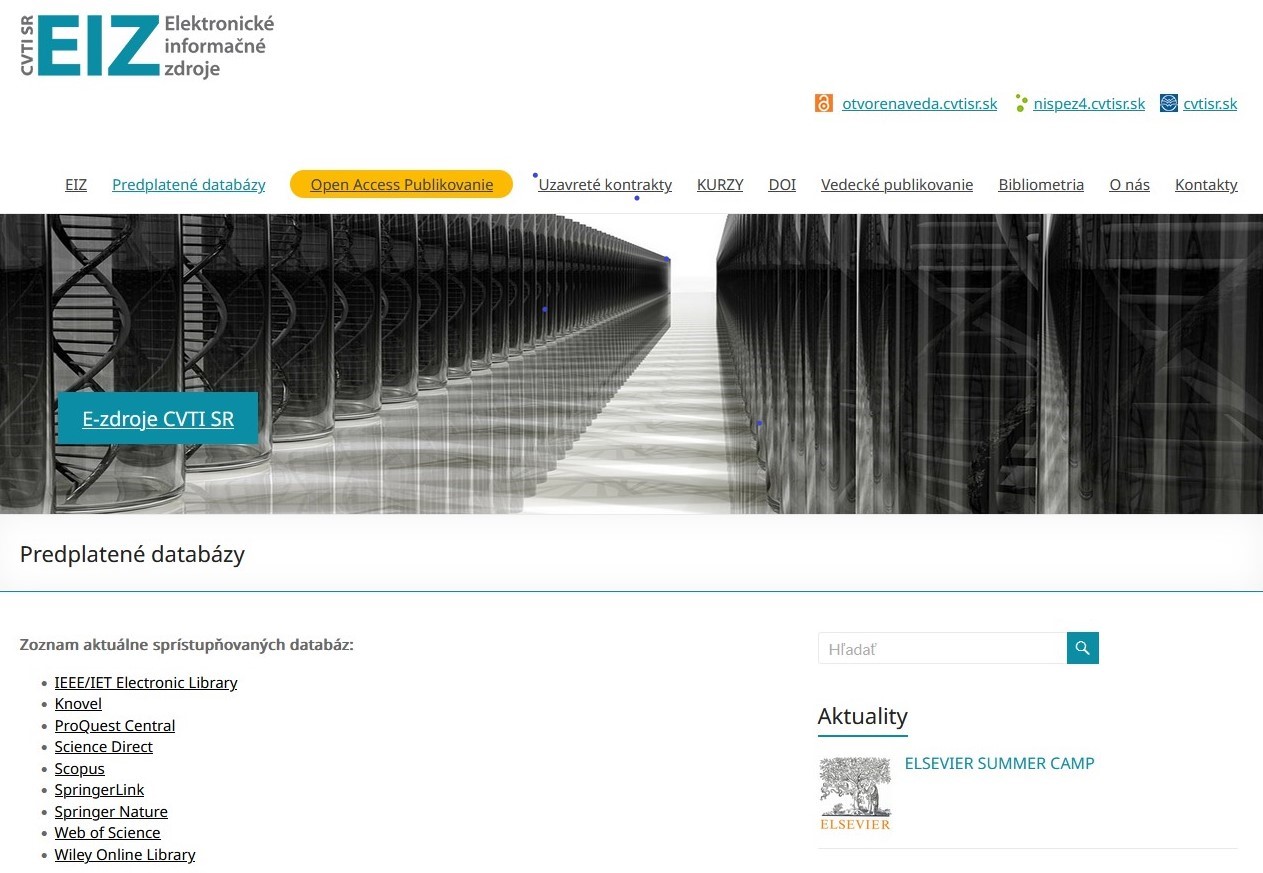Open the otvorenaveda.cvtisr.sk link
This screenshot has width=1263, height=873.
coord(919,104)
